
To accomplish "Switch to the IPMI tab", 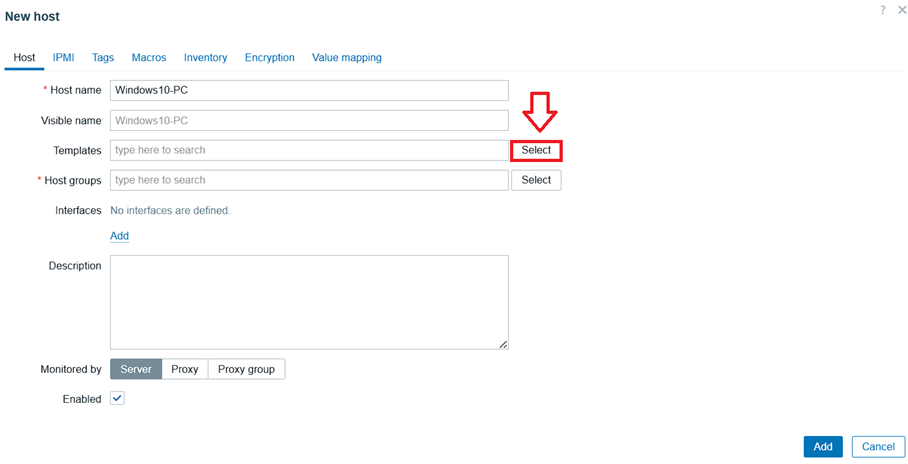I will click(x=64, y=58).
